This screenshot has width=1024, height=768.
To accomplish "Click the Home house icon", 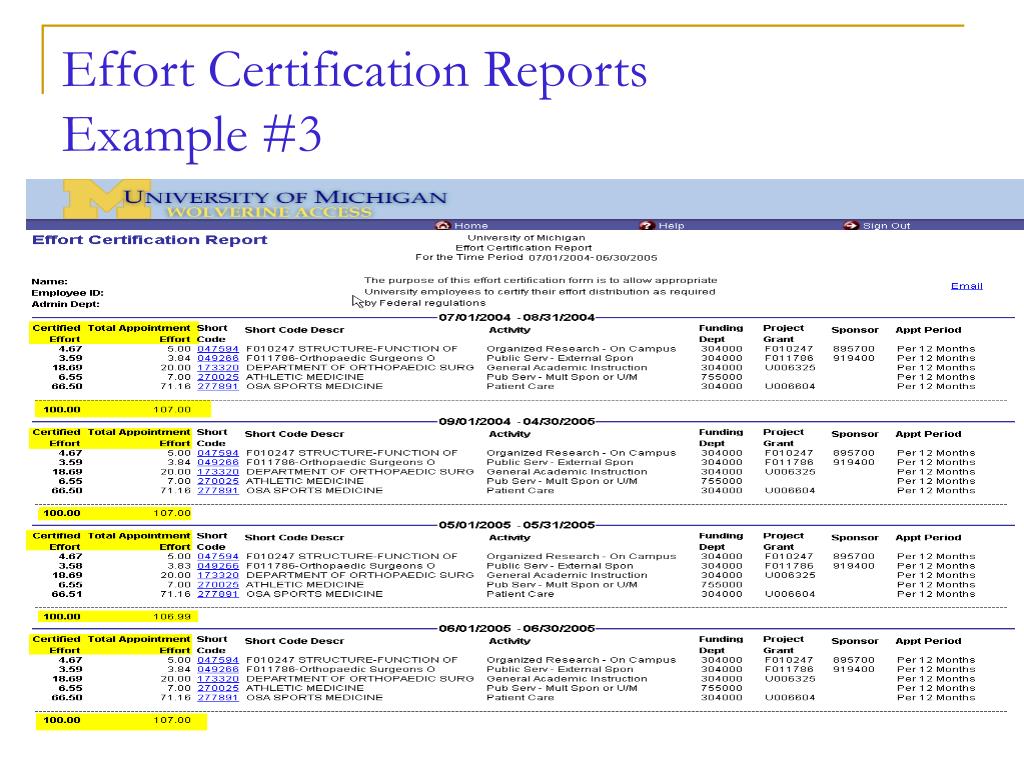I will click(443, 225).
